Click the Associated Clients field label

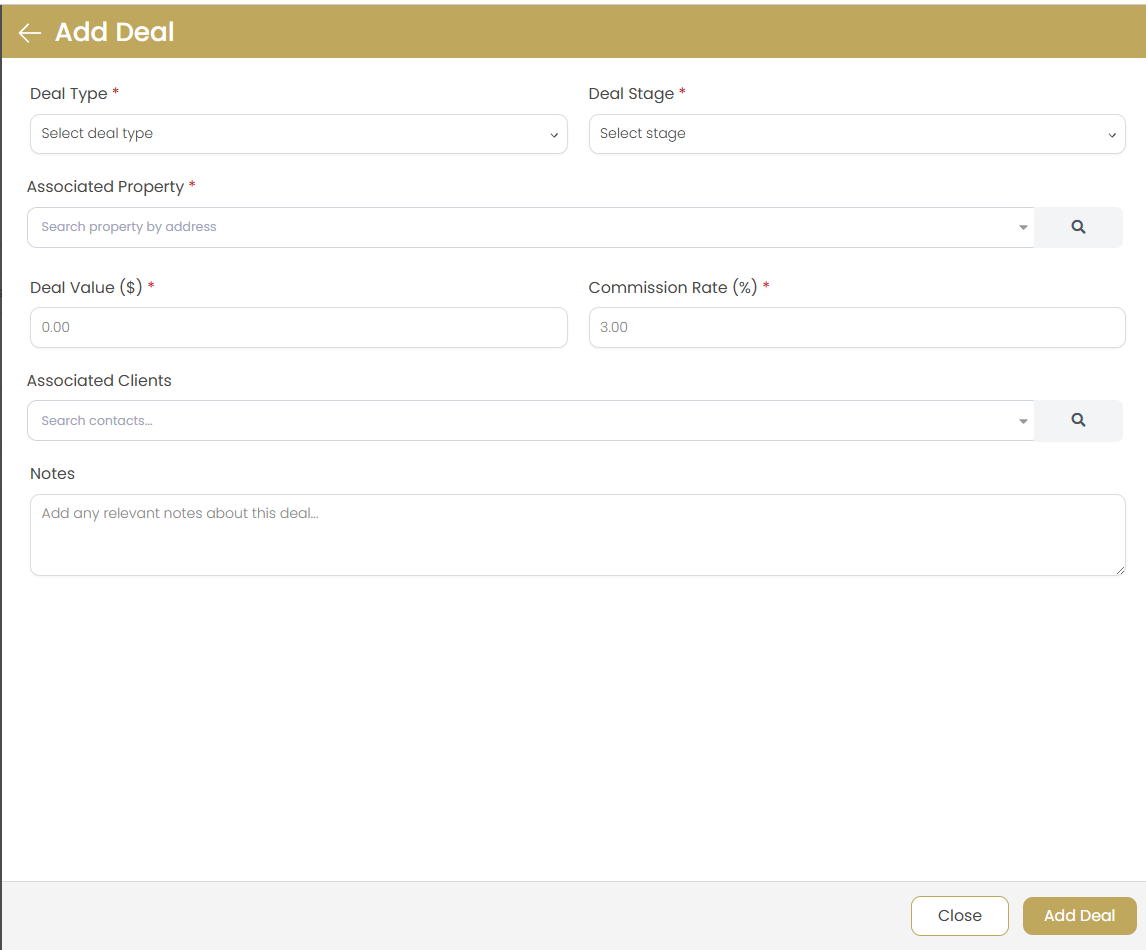99,380
